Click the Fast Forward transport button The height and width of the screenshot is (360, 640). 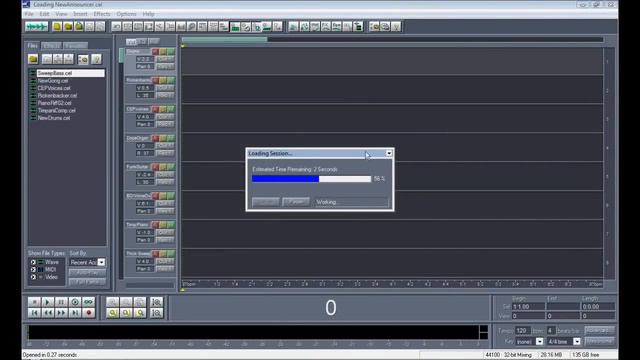(x=61, y=313)
